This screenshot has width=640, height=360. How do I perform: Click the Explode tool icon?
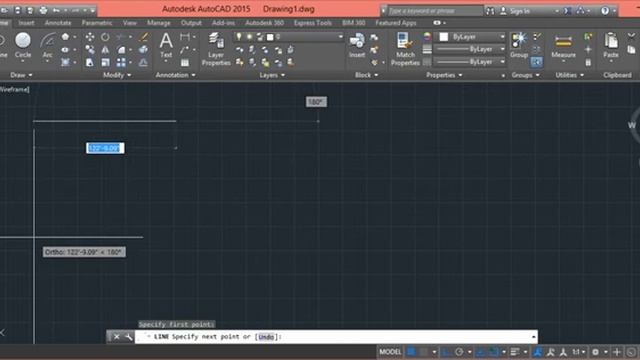[x=144, y=50]
